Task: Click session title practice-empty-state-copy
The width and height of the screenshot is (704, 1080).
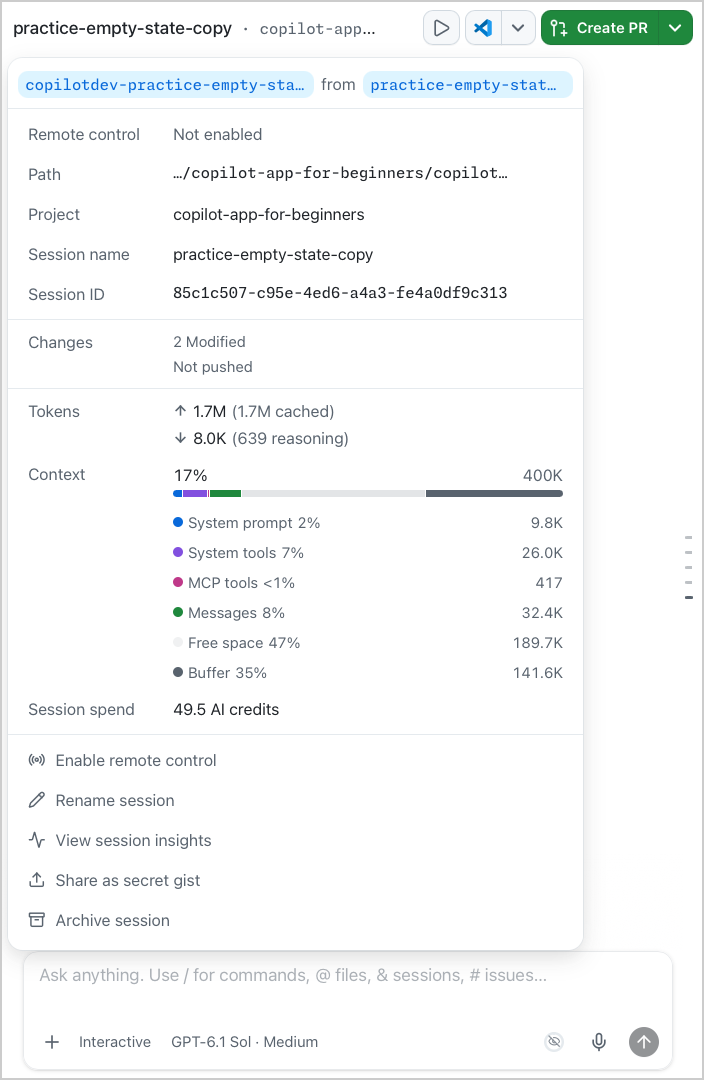Action: tap(123, 28)
